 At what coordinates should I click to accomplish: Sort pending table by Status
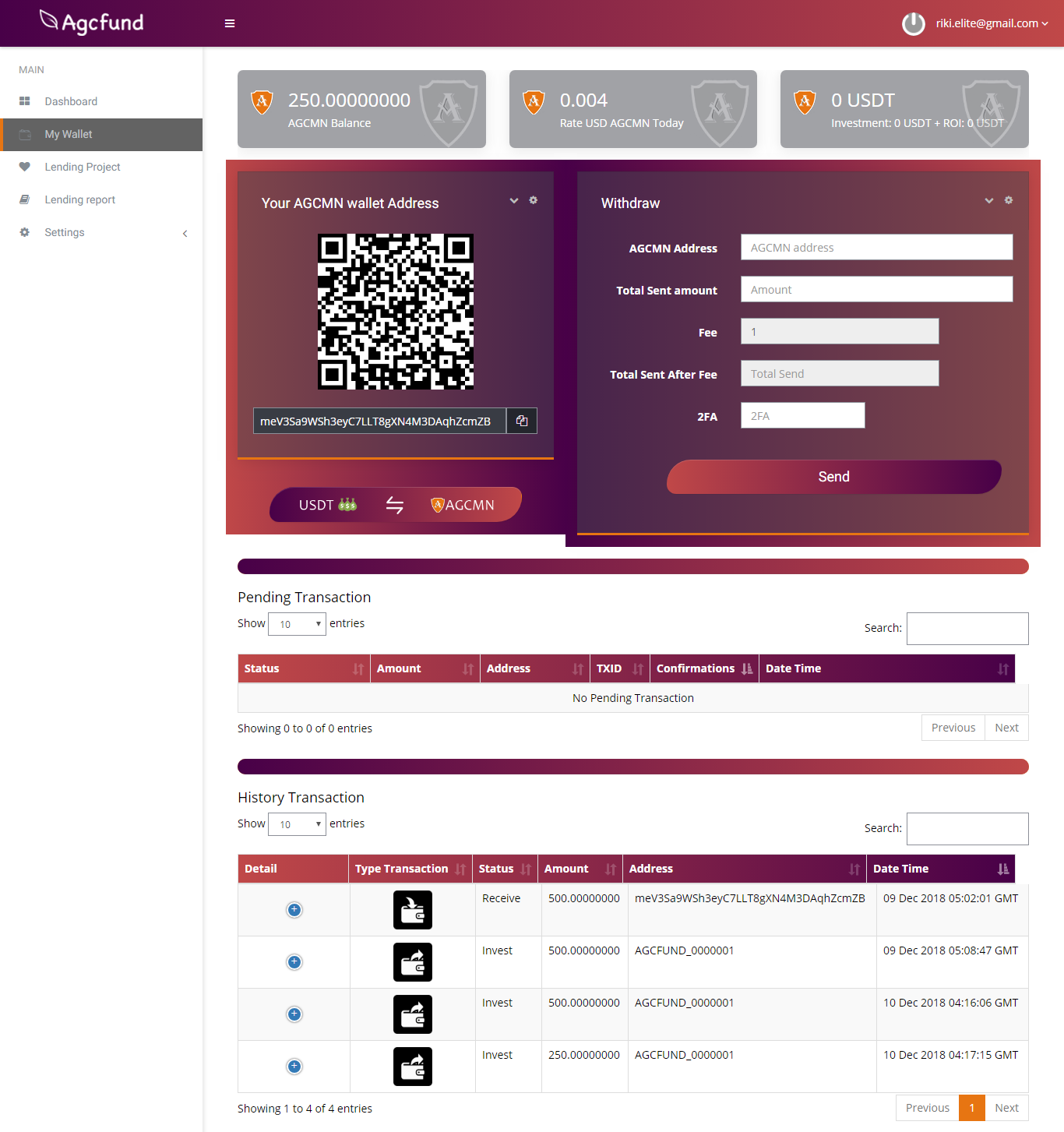[x=304, y=668]
